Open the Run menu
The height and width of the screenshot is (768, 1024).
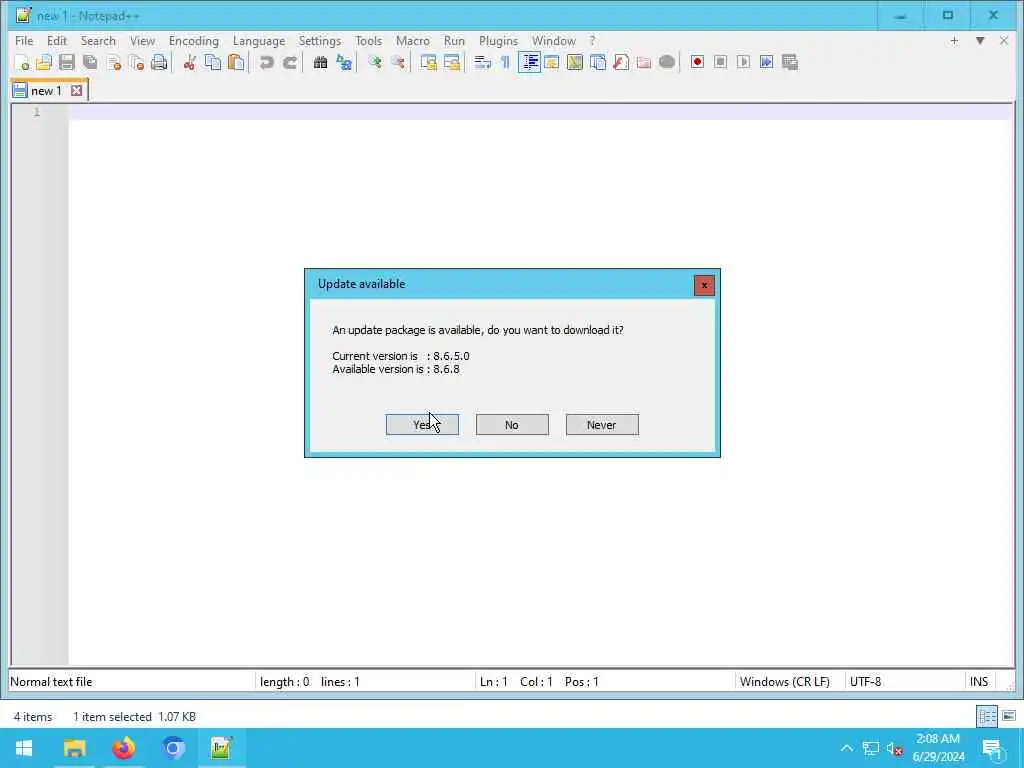coord(455,40)
